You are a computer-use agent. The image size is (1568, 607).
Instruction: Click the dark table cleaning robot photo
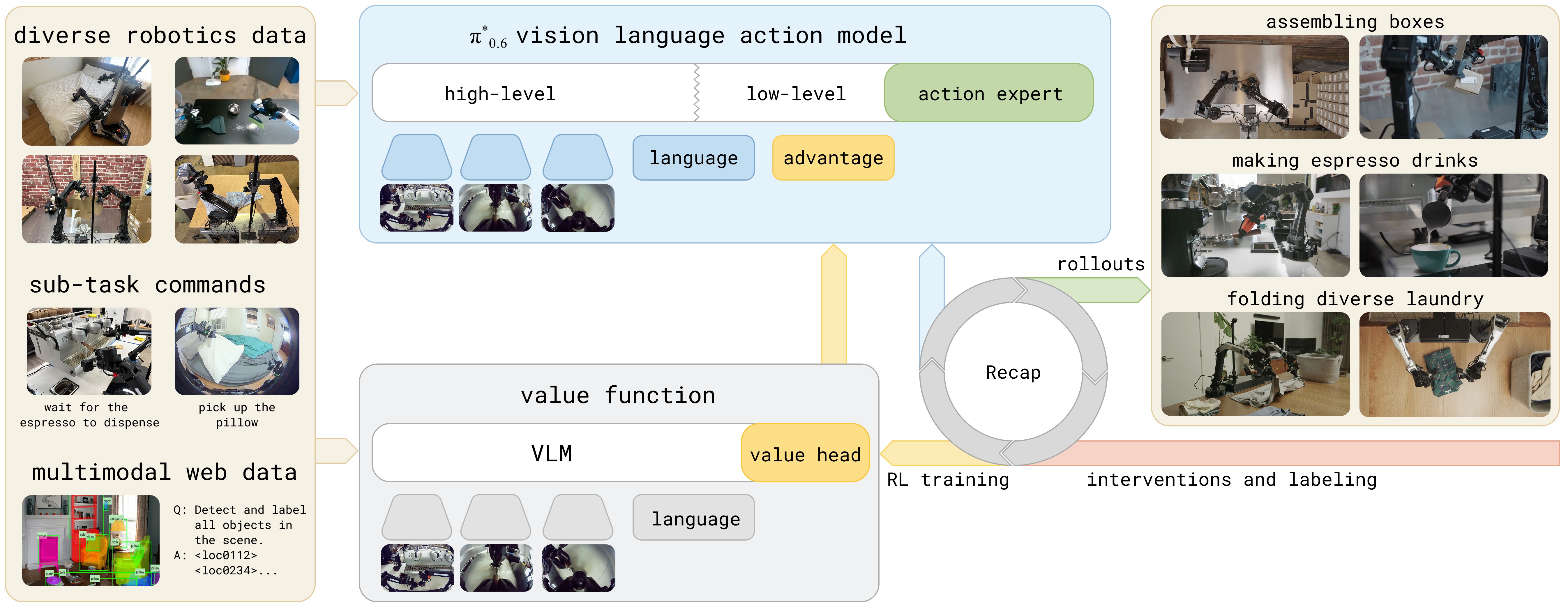point(237,101)
